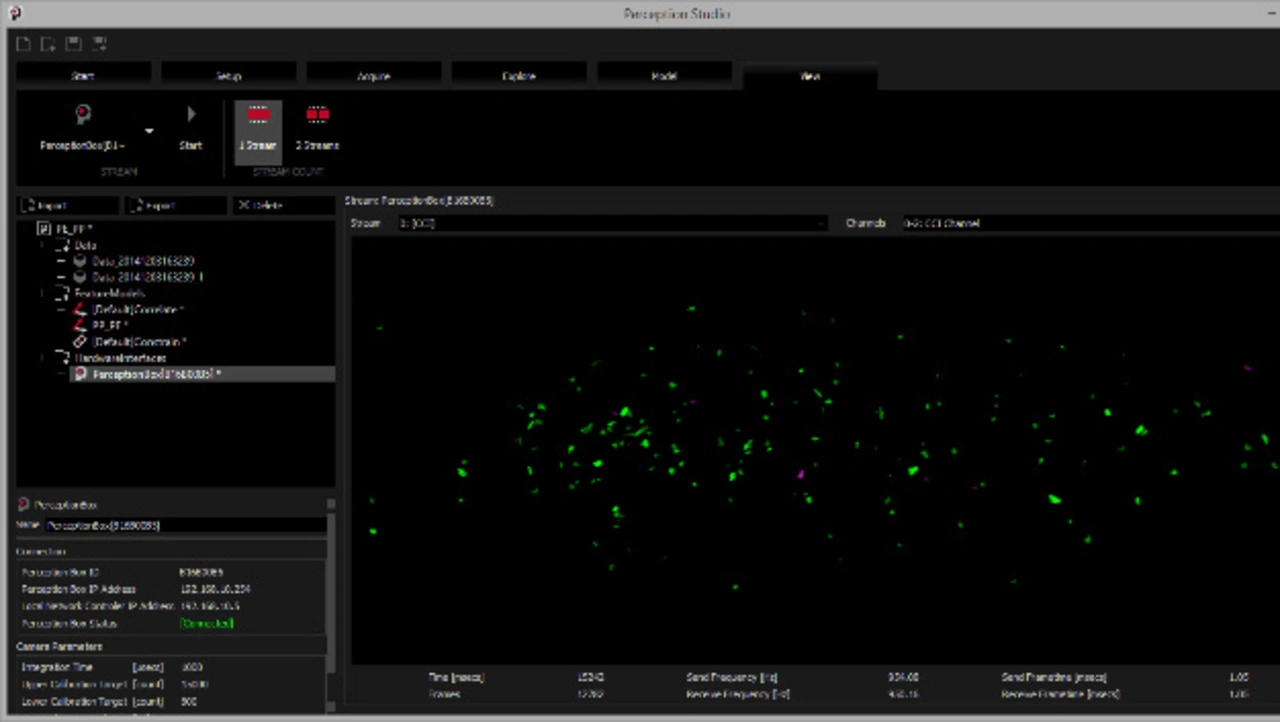Screen dimensions: 1280x722
Task: Select the [Default]Constrain model item
Action: (140, 342)
